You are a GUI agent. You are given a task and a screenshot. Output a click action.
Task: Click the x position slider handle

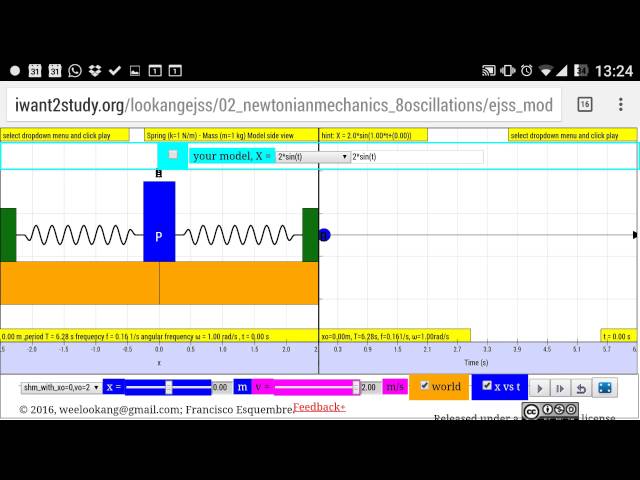tap(169, 387)
